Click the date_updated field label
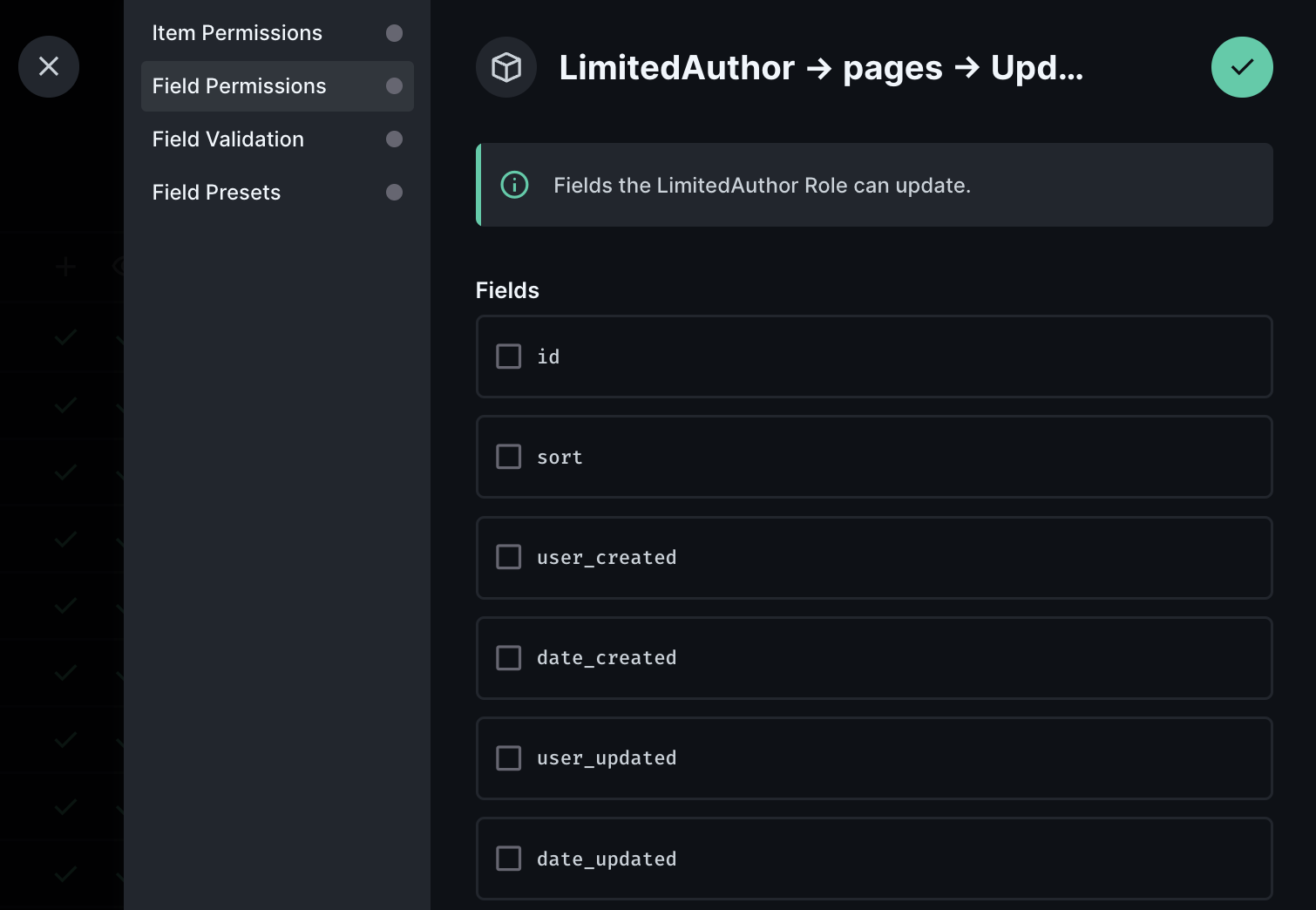The image size is (1316, 910). pyautogui.click(x=607, y=859)
